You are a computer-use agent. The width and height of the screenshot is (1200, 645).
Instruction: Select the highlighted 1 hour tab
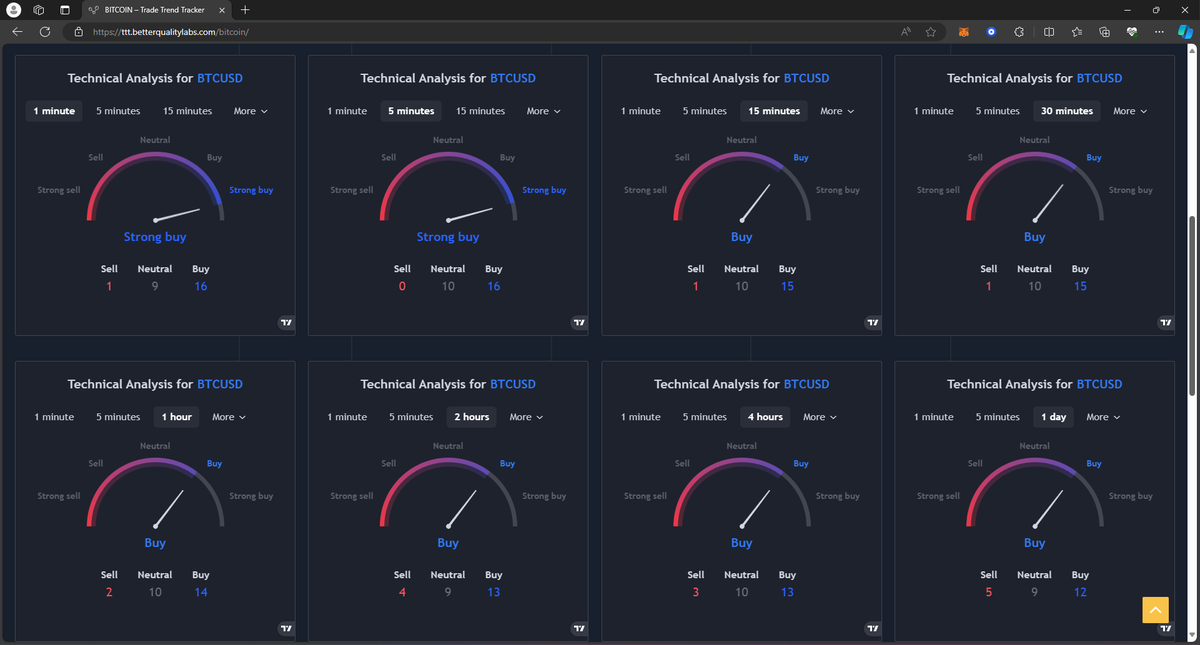click(177, 417)
